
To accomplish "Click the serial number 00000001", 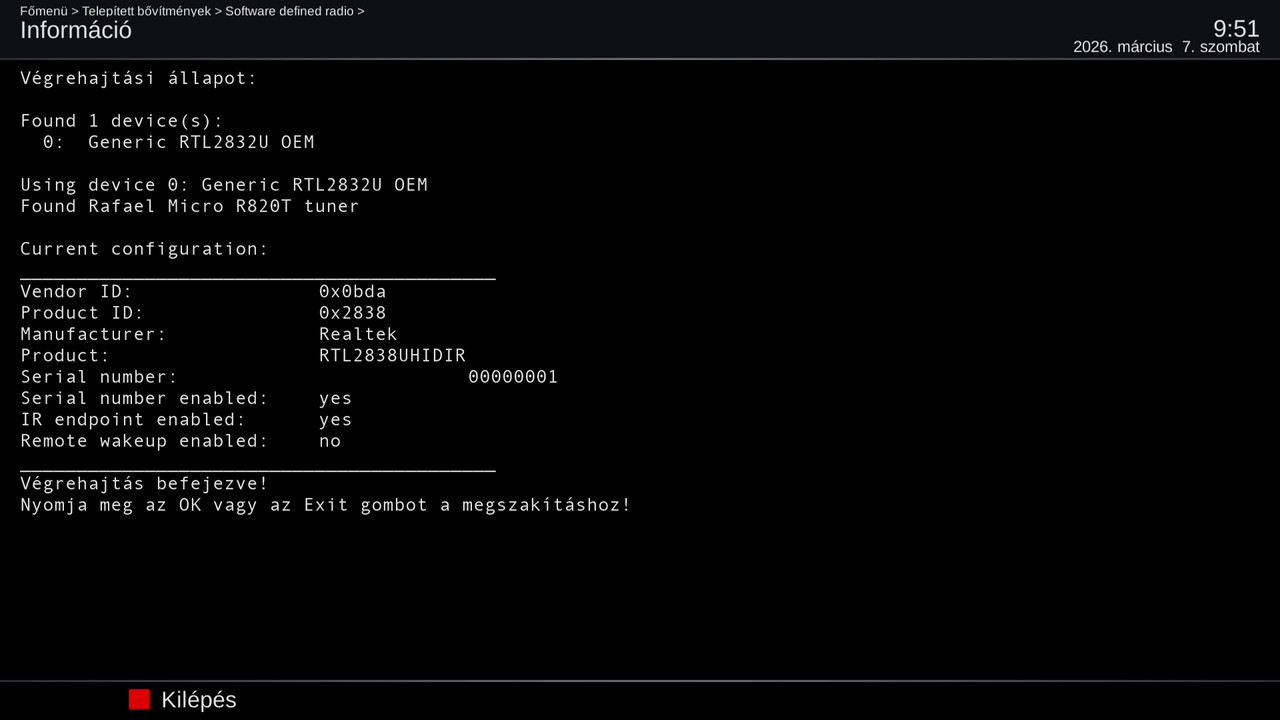I will pos(513,377).
